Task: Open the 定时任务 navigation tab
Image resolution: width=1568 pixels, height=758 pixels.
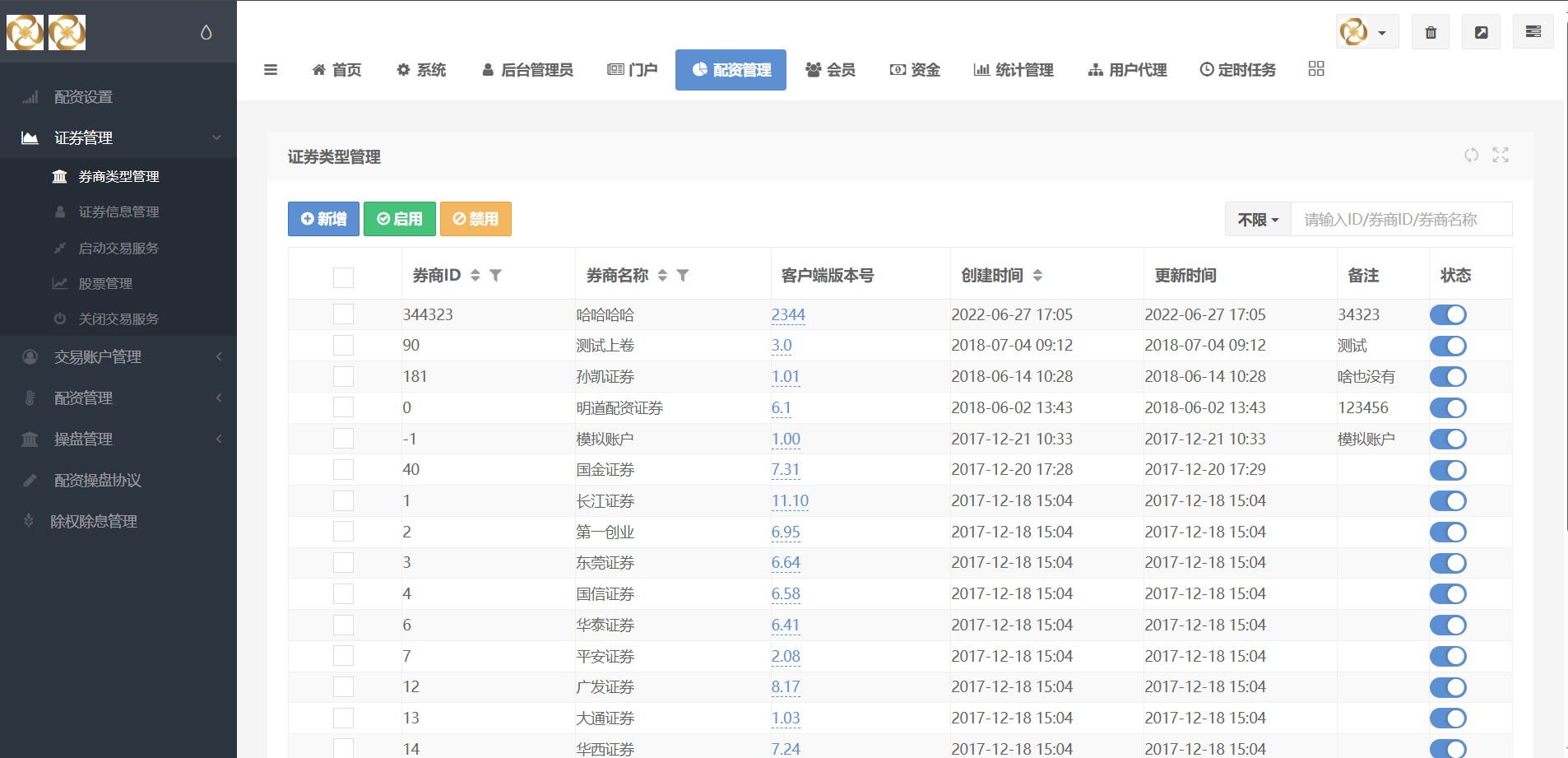Action: coord(1237,70)
